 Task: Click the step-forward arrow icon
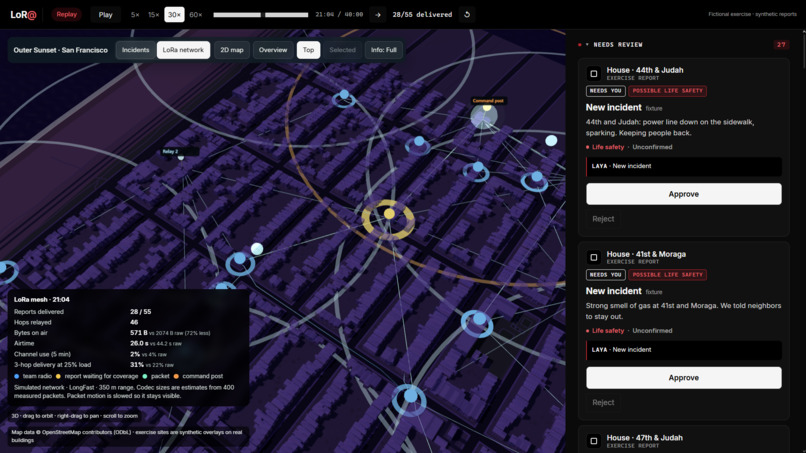coord(378,14)
